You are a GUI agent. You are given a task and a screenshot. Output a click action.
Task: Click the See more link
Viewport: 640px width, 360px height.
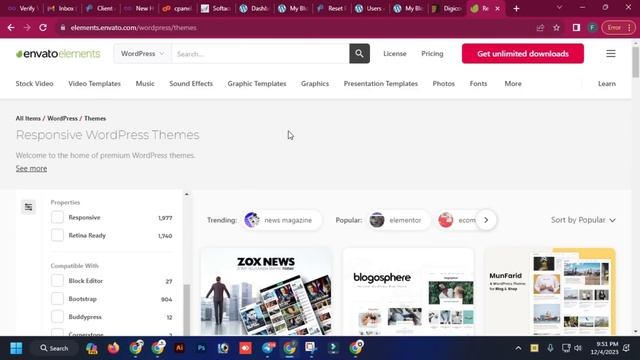tap(31, 168)
